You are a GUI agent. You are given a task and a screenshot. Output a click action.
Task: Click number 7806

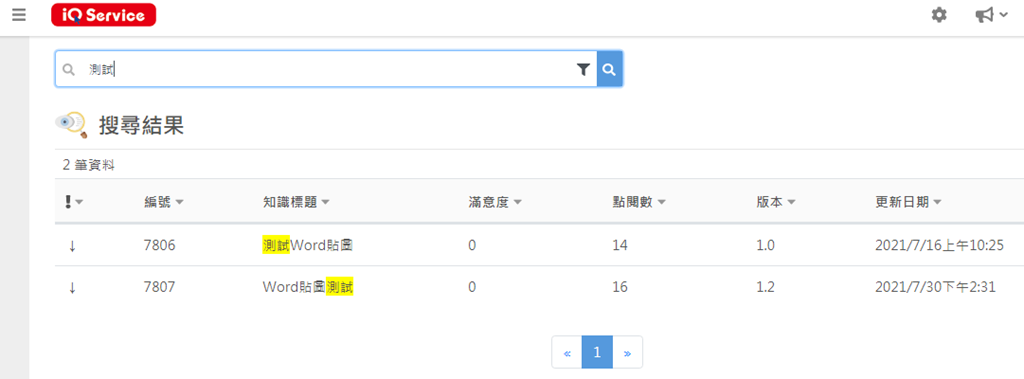pos(159,246)
